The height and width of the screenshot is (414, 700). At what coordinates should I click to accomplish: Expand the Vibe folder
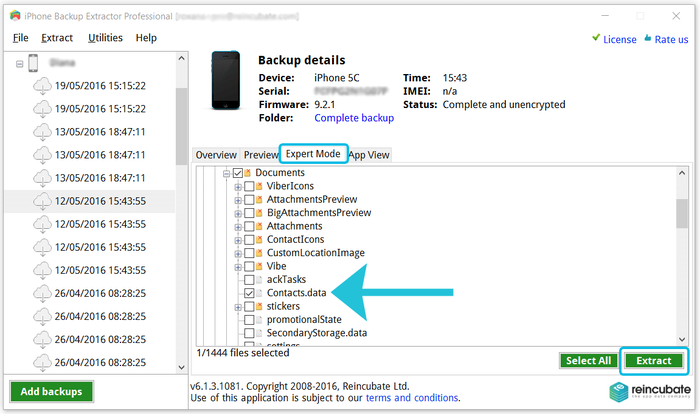(x=238, y=267)
